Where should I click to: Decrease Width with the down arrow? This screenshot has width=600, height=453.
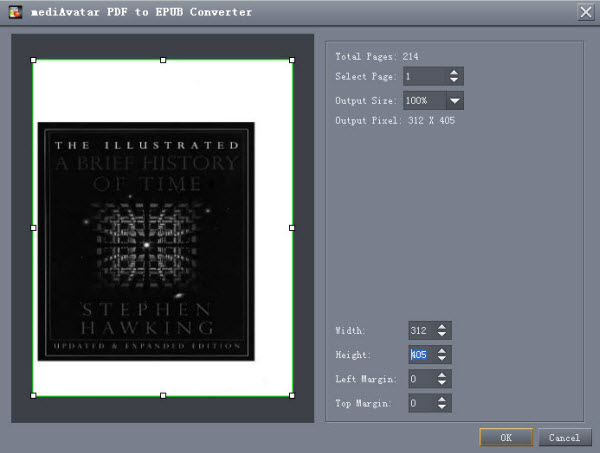tap(442, 334)
